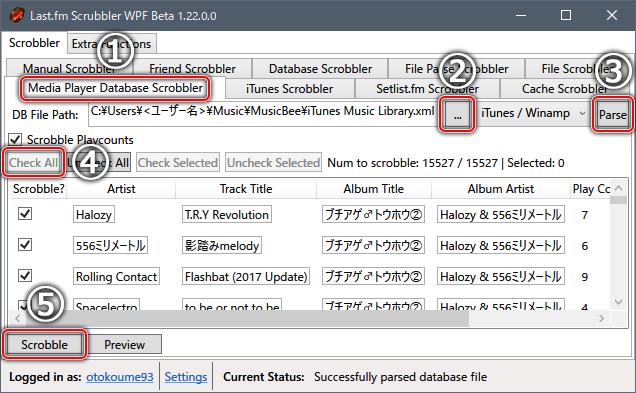This screenshot has width=636, height=393.
Task: Uncheck scrobble box for Flashbat (2017 Update)
Action: (25, 276)
